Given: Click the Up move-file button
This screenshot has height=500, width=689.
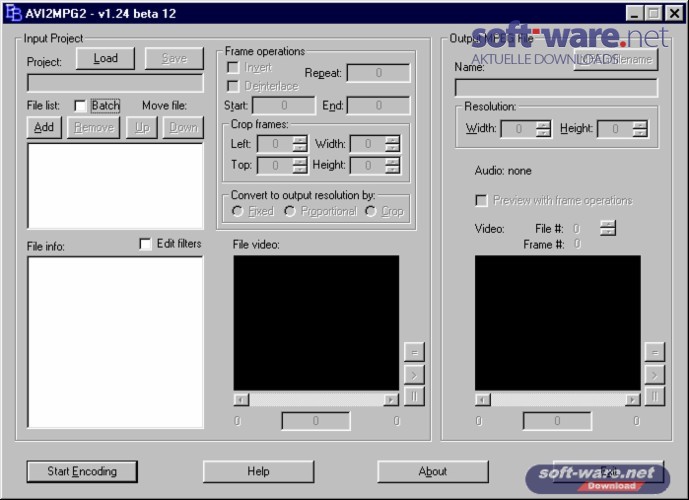Looking at the screenshot, I should [142, 127].
